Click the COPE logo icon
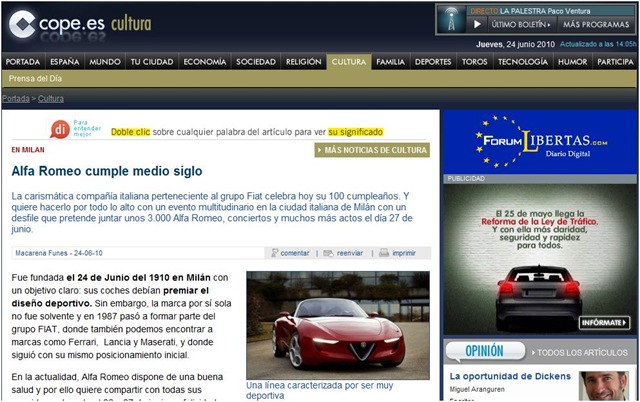 tap(22, 24)
